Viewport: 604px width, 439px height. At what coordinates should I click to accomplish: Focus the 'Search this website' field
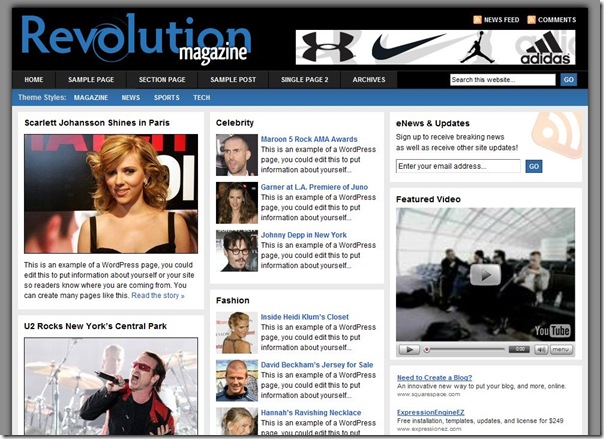pyautogui.click(x=503, y=80)
